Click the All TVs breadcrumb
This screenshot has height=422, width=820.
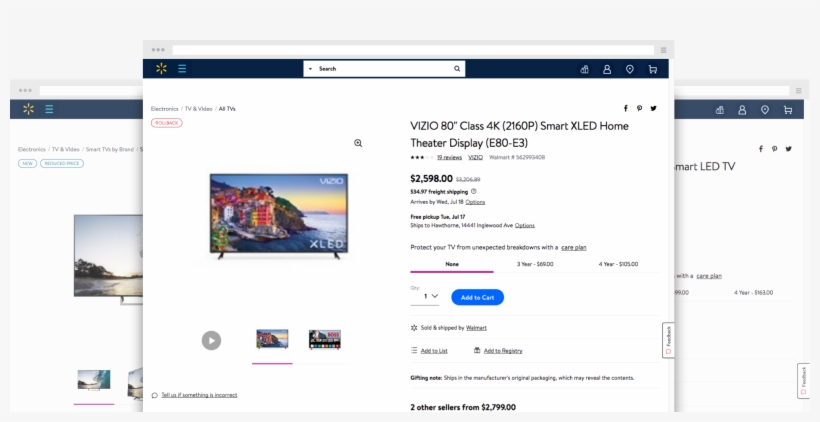click(227, 109)
